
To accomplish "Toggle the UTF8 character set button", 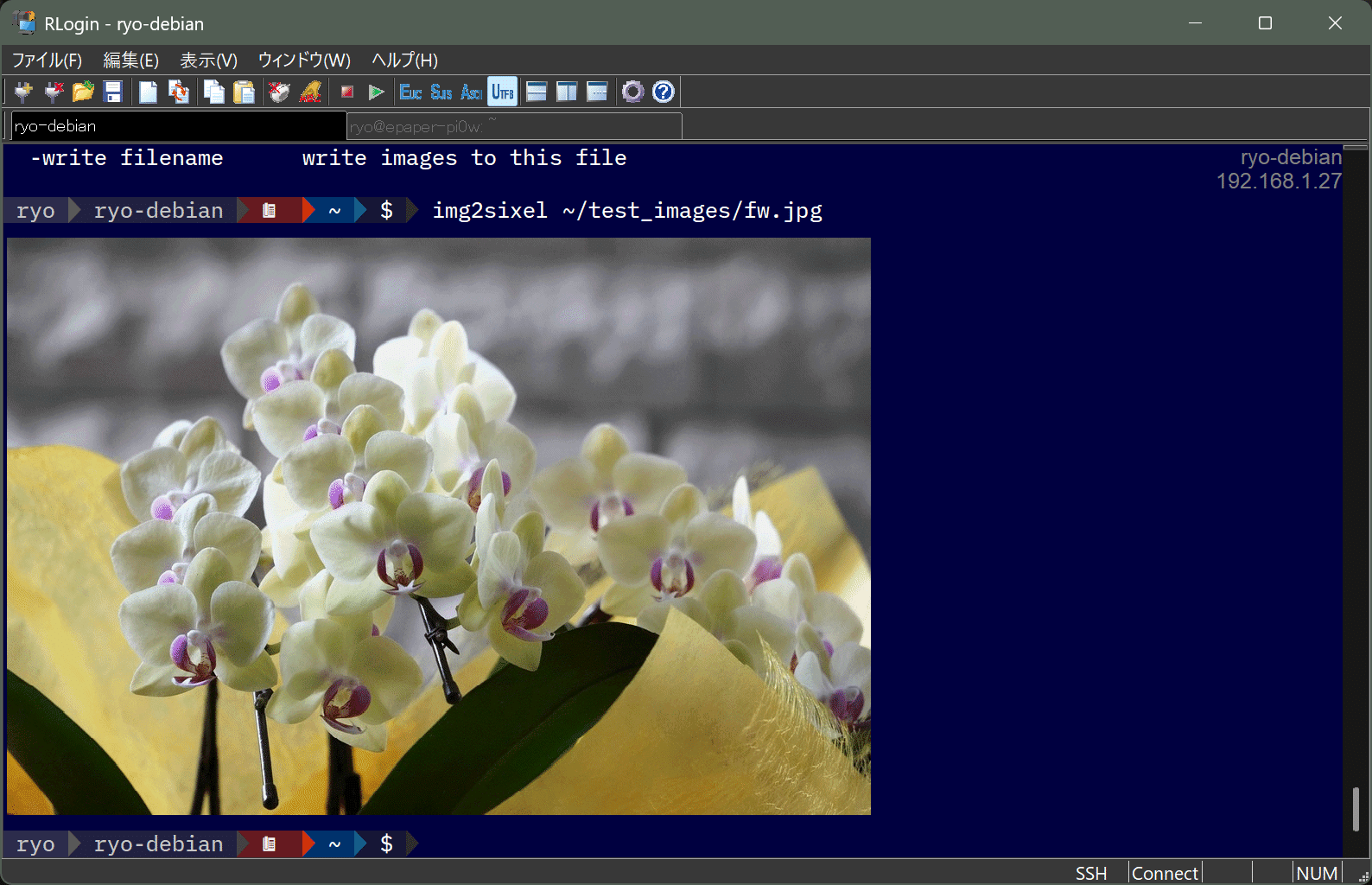I will (503, 92).
